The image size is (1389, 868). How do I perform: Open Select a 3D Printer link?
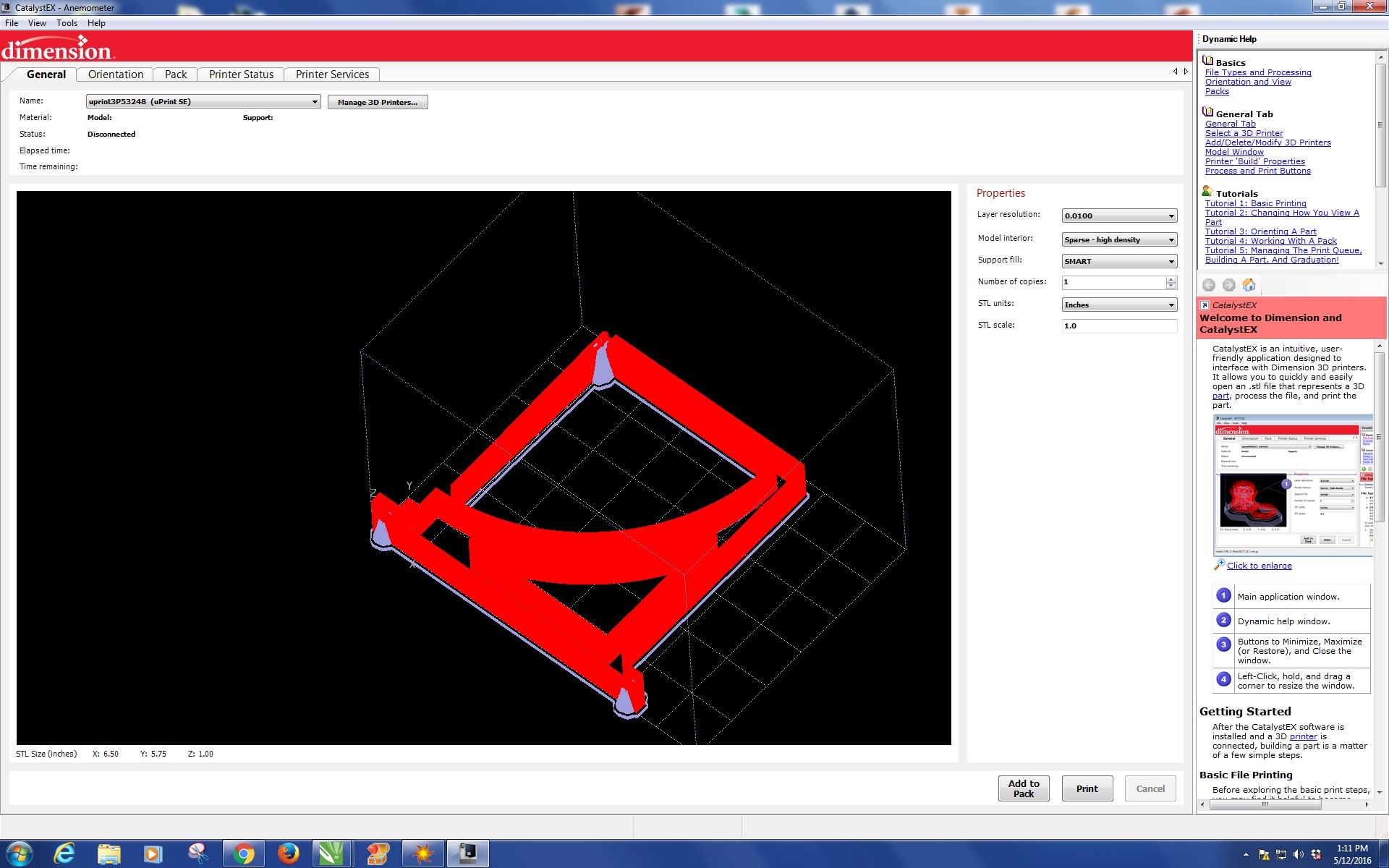click(x=1244, y=133)
